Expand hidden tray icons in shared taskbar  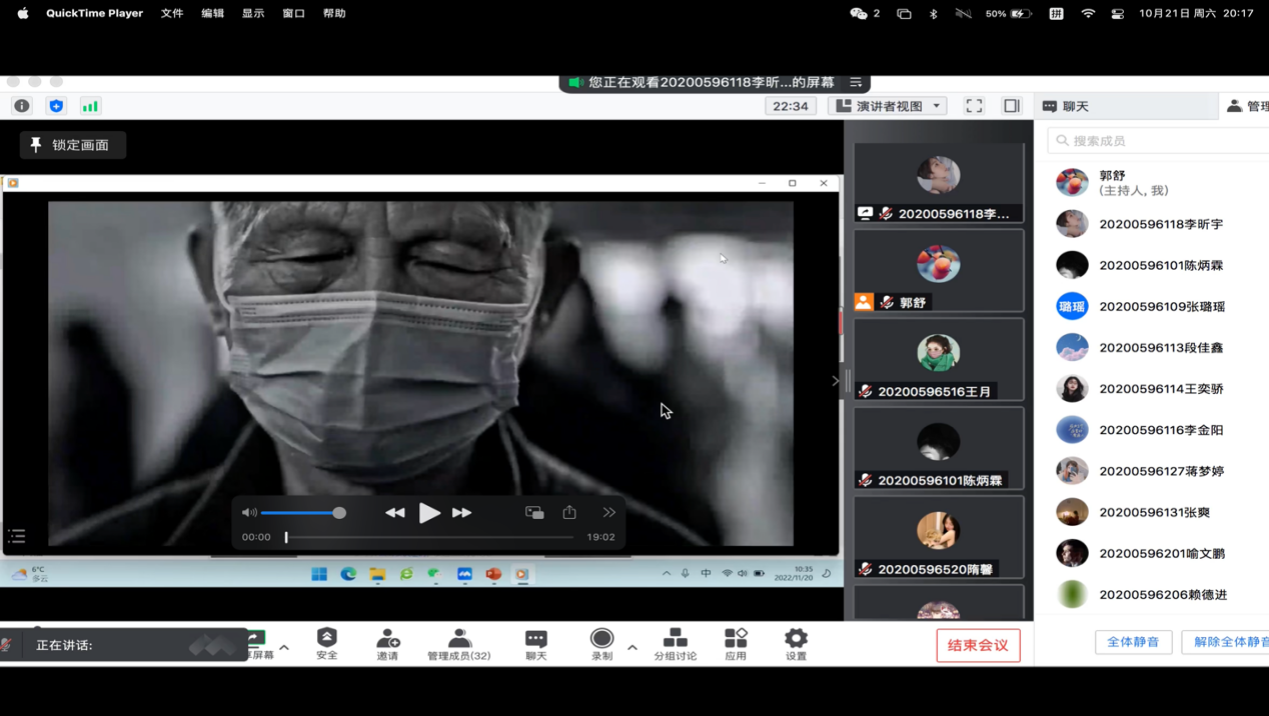[x=666, y=574]
